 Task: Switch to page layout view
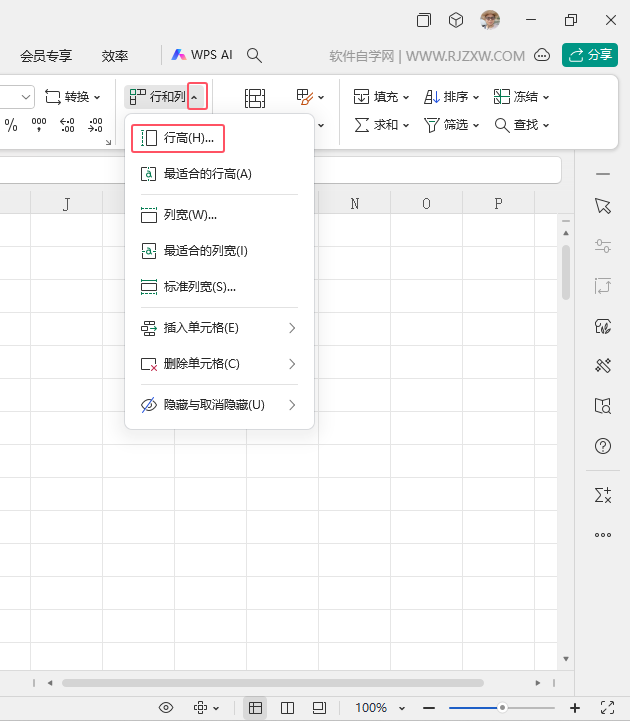[x=319, y=708]
